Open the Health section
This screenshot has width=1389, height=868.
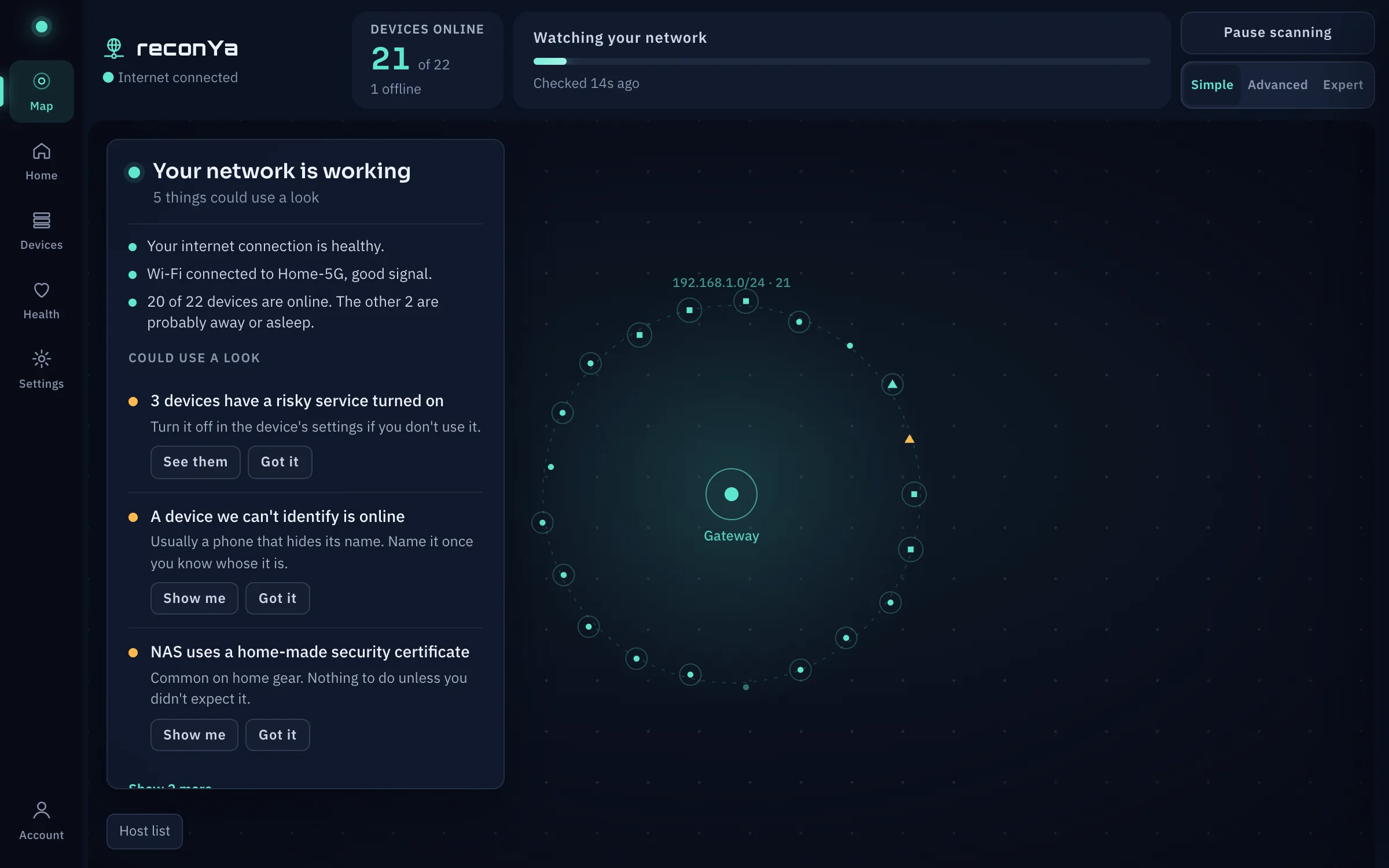click(x=41, y=301)
